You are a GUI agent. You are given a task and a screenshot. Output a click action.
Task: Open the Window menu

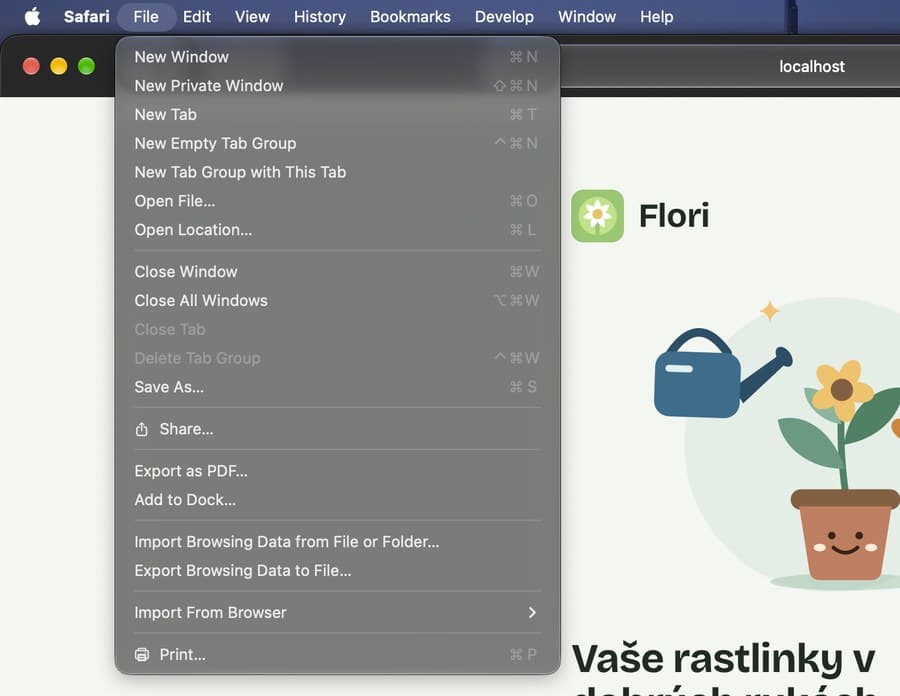tap(587, 17)
